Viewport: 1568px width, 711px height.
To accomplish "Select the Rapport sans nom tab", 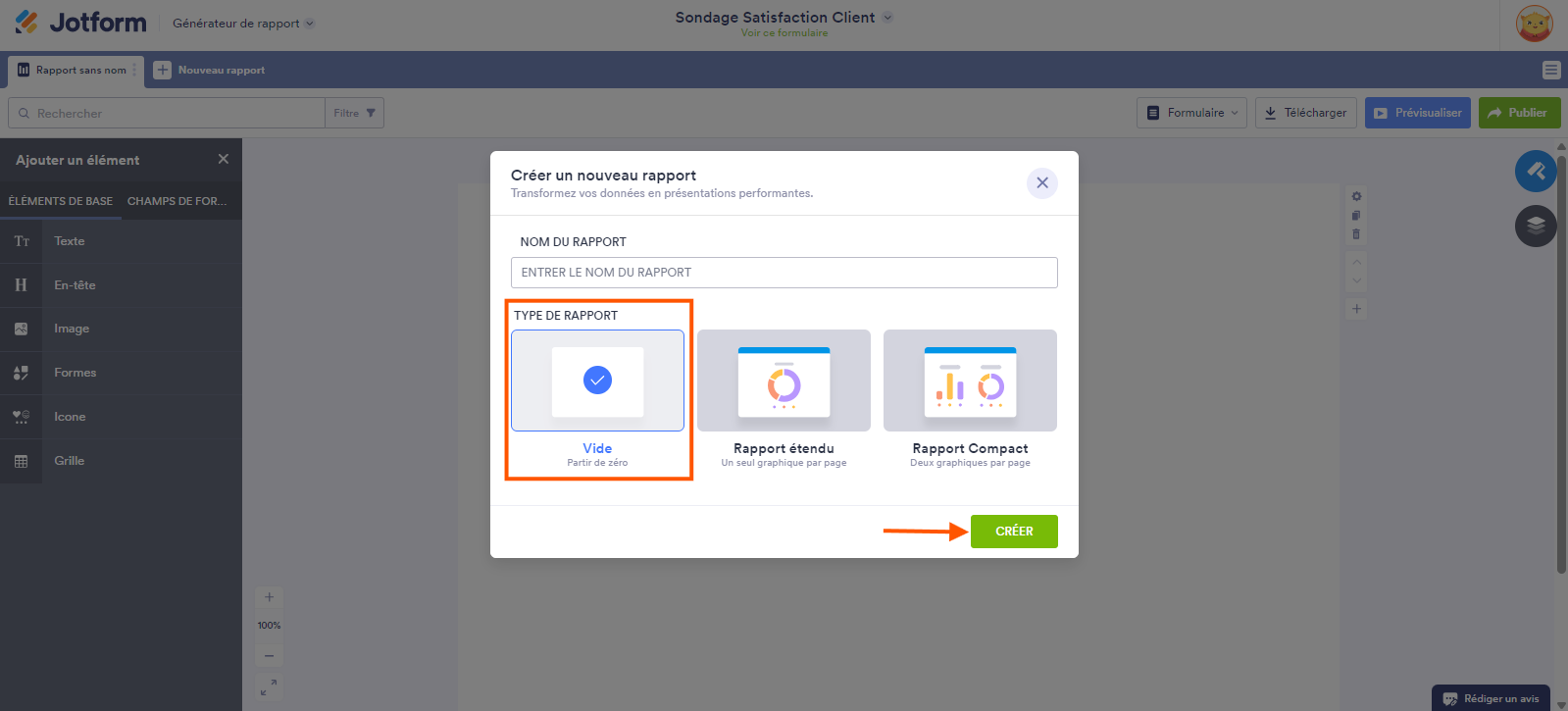I will [x=76, y=71].
